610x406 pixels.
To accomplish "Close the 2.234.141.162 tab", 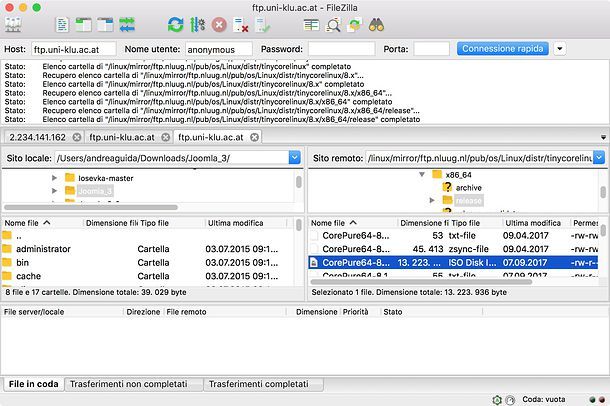I will click(x=77, y=137).
